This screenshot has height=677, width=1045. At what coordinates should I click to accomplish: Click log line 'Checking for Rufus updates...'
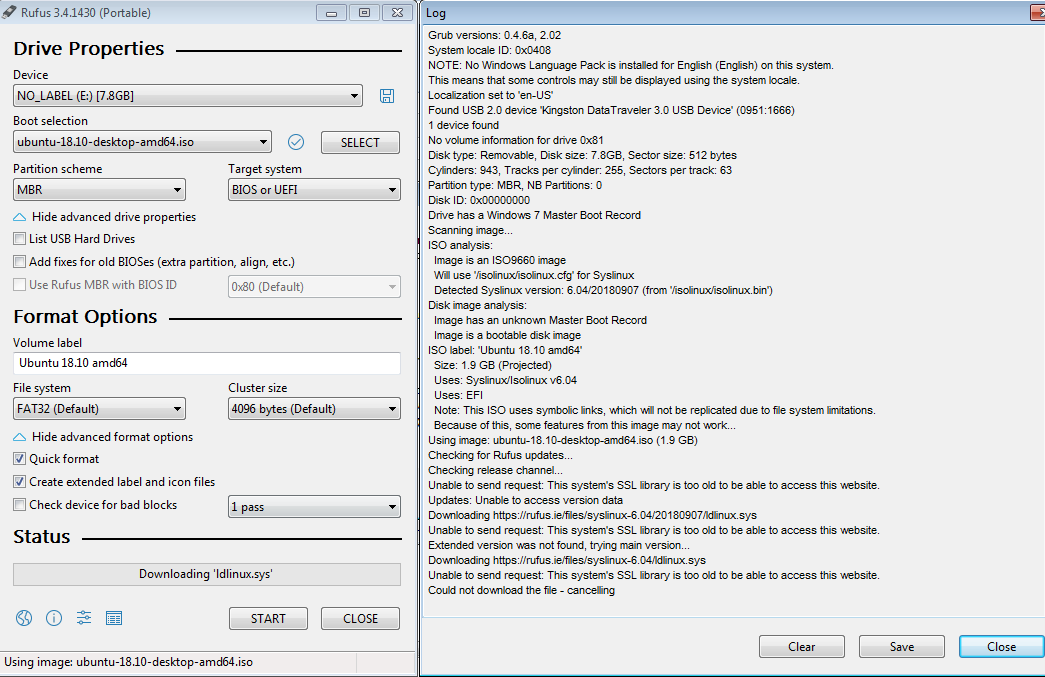pyautogui.click(x=501, y=455)
